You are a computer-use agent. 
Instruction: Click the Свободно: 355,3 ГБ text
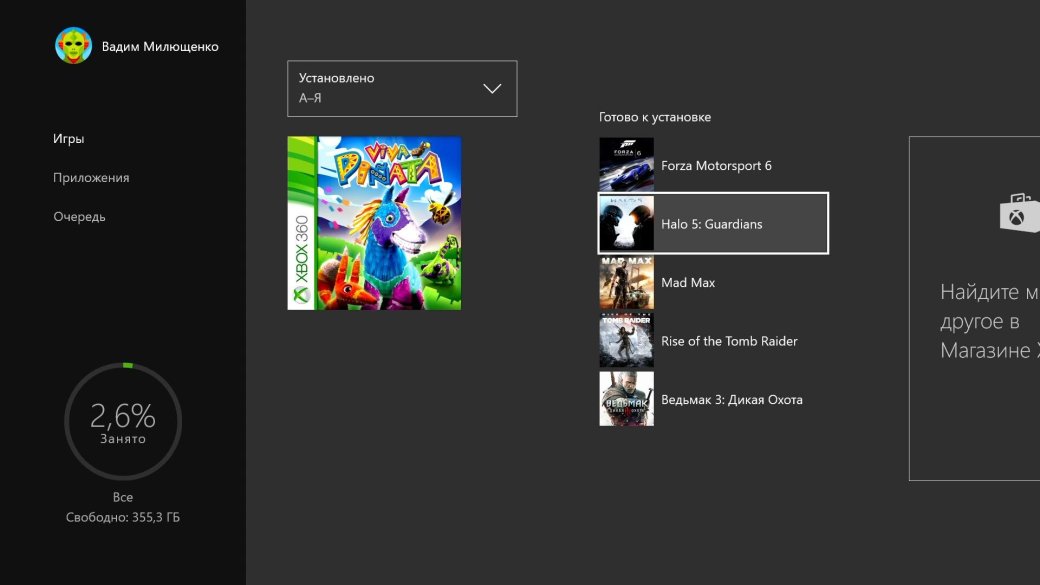(x=123, y=517)
